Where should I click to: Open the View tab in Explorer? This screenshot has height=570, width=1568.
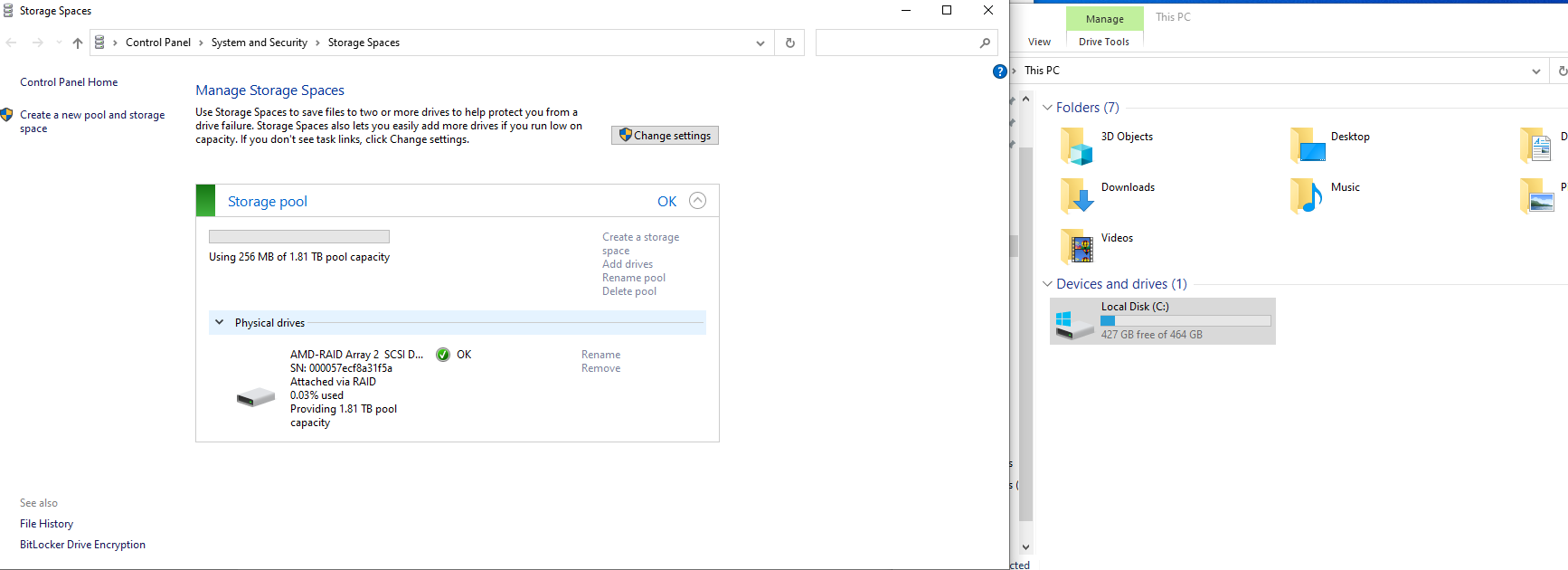pyautogui.click(x=1039, y=42)
